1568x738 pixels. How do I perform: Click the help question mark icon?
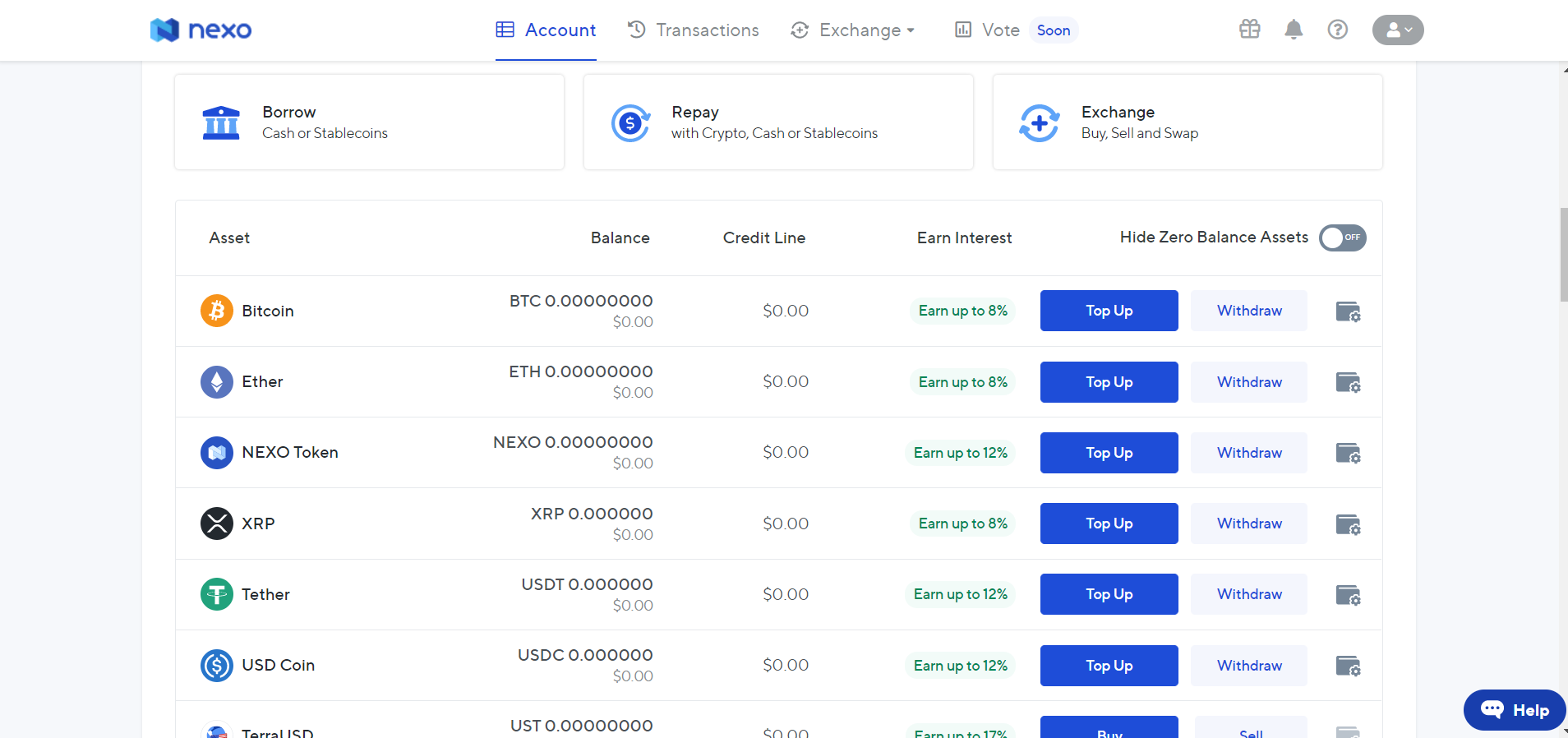click(x=1338, y=30)
